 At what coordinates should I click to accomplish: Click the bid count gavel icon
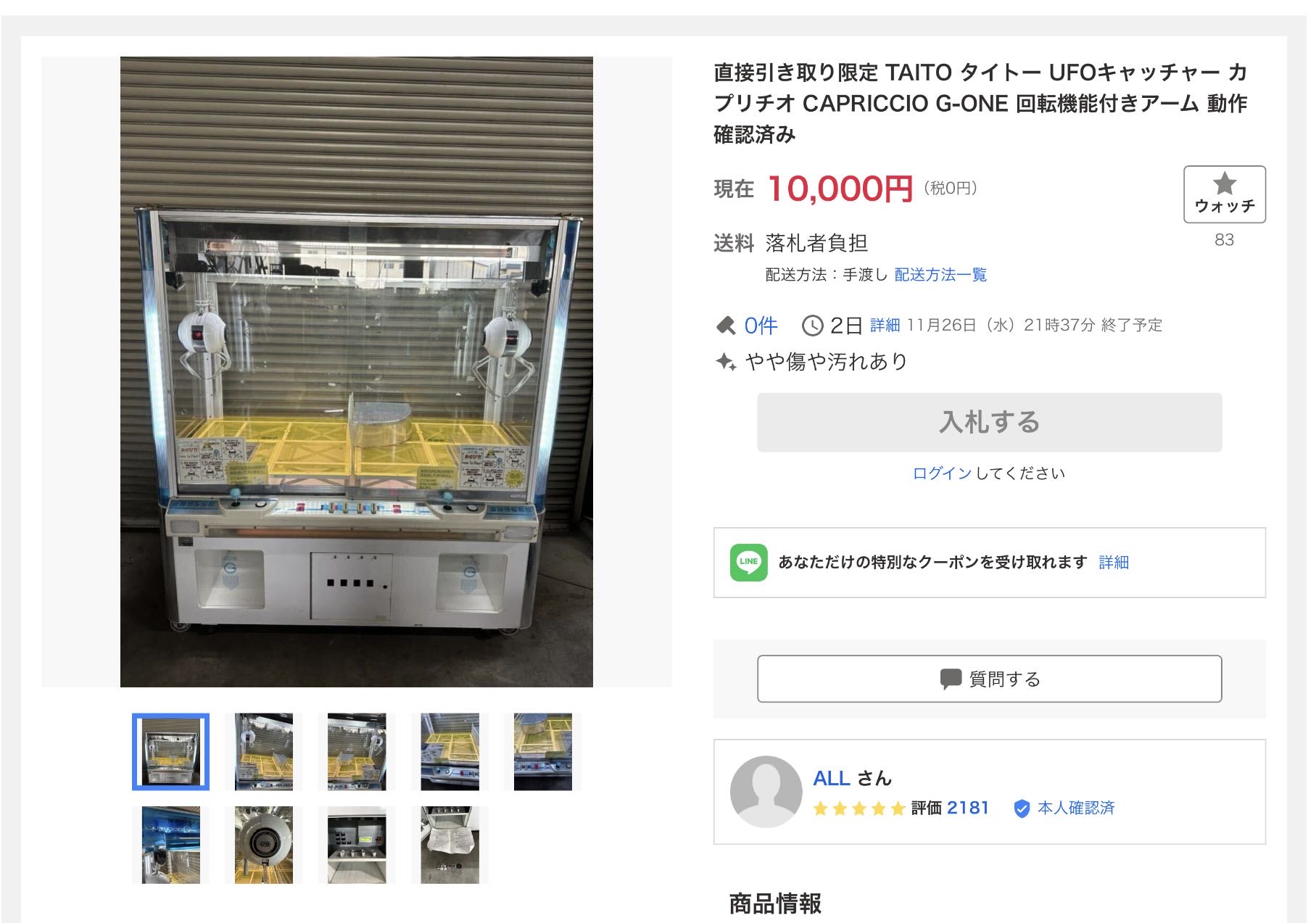tap(725, 326)
